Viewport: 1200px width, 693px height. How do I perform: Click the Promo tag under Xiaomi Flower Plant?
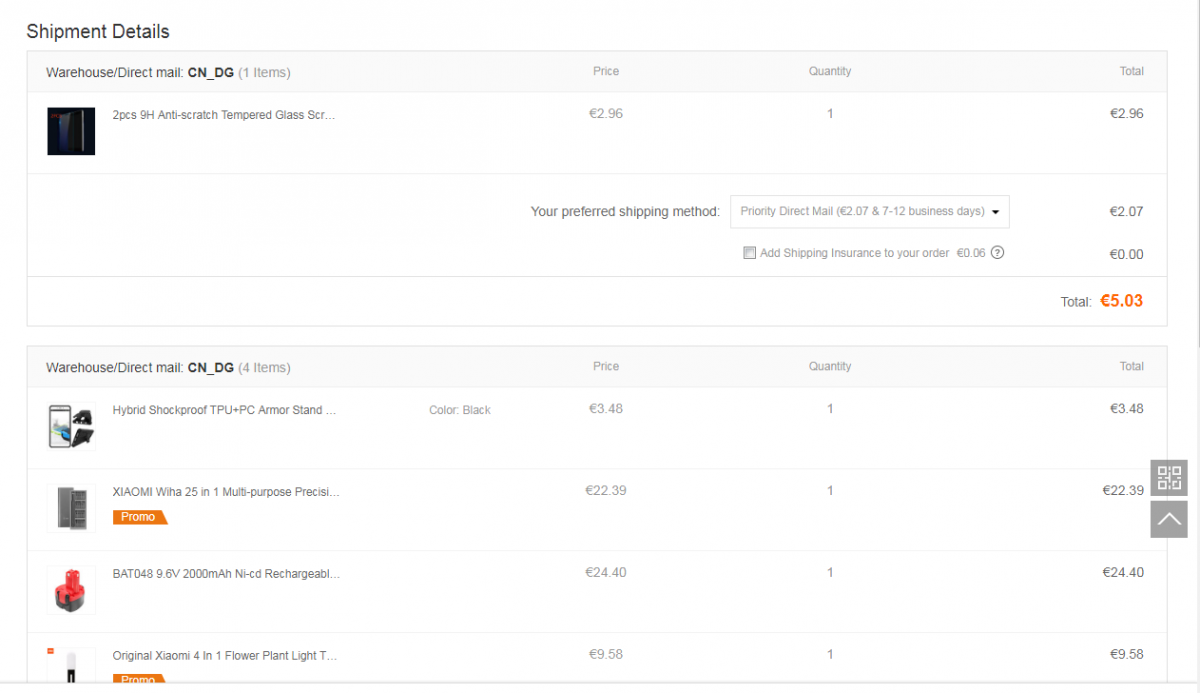[139, 678]
